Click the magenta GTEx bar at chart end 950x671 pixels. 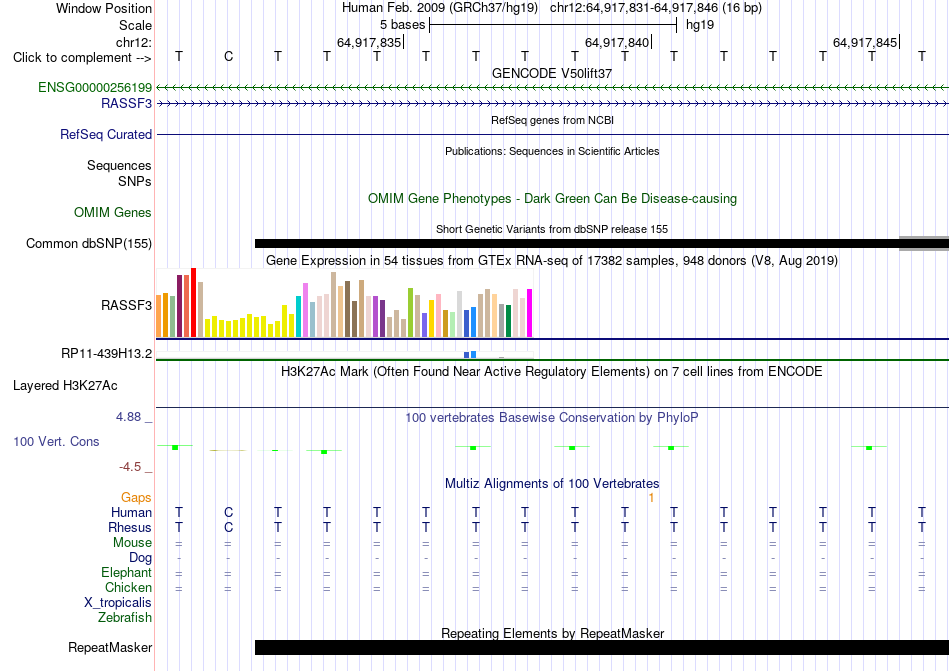point(530,313)
